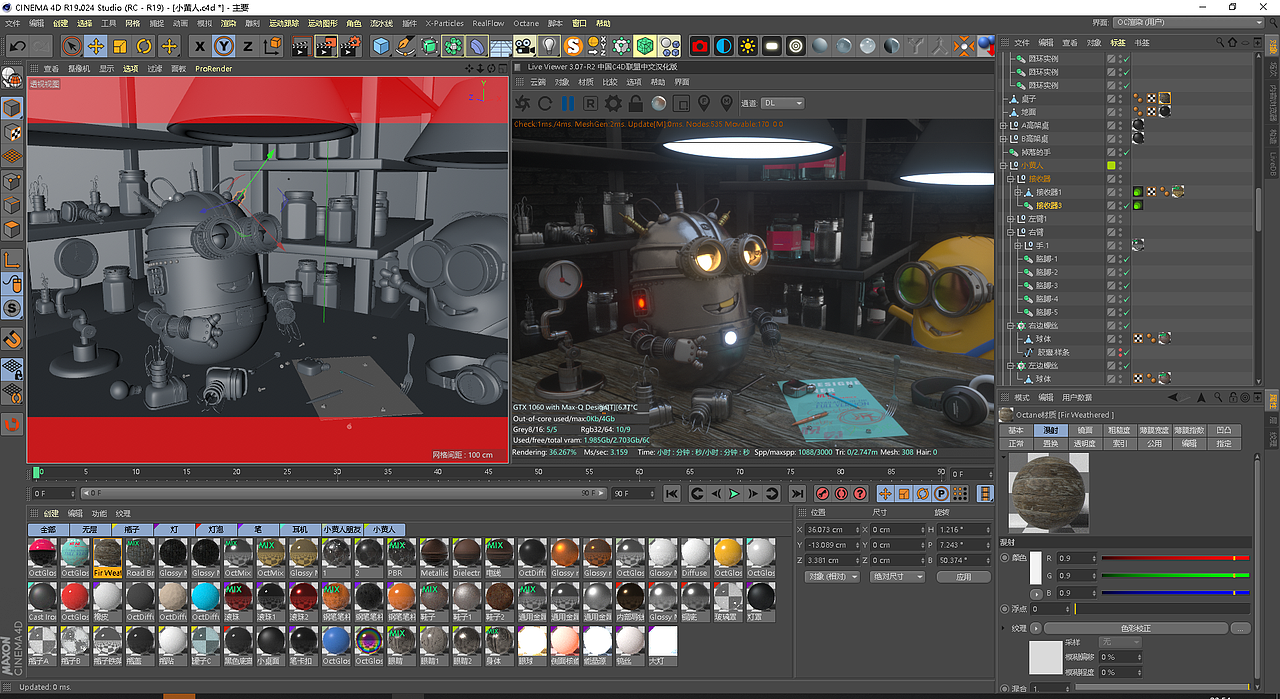
Task: Click the 浮点 radio button
Action: [1004, 608]
